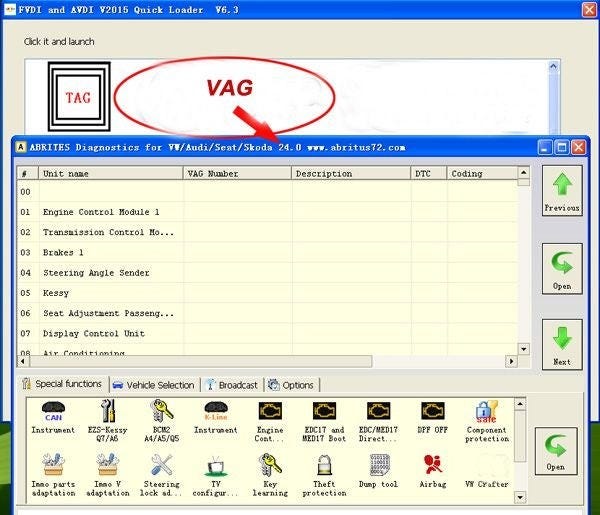Open Component protection function
This screenshot has height=515, width=600.
coord(487,422)
